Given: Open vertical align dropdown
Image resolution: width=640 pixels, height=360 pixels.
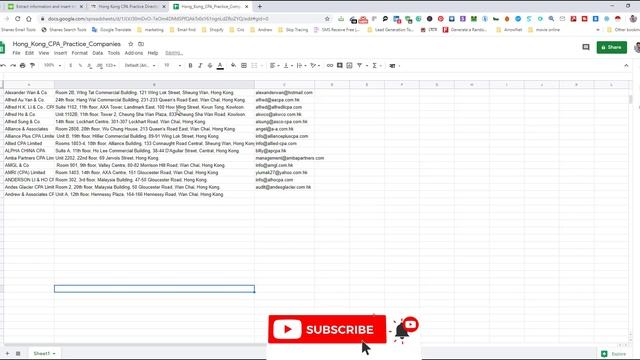Looking at the screenshot, I should (288, 66).
